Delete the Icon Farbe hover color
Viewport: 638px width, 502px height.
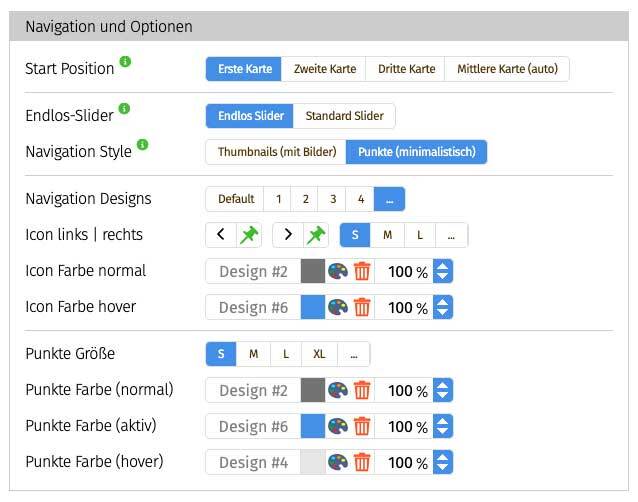click(x=362, y=307)
